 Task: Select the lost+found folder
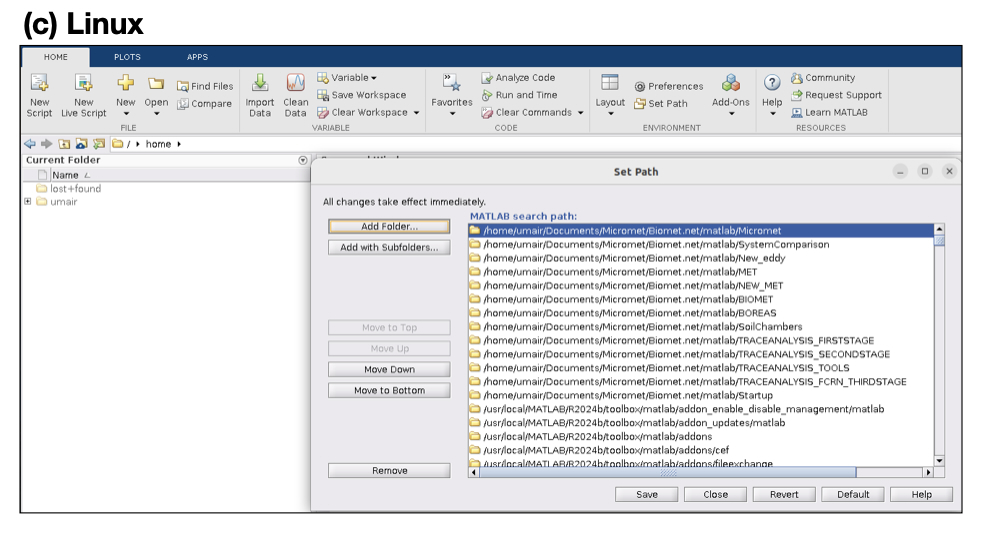[x=69, y=189]
